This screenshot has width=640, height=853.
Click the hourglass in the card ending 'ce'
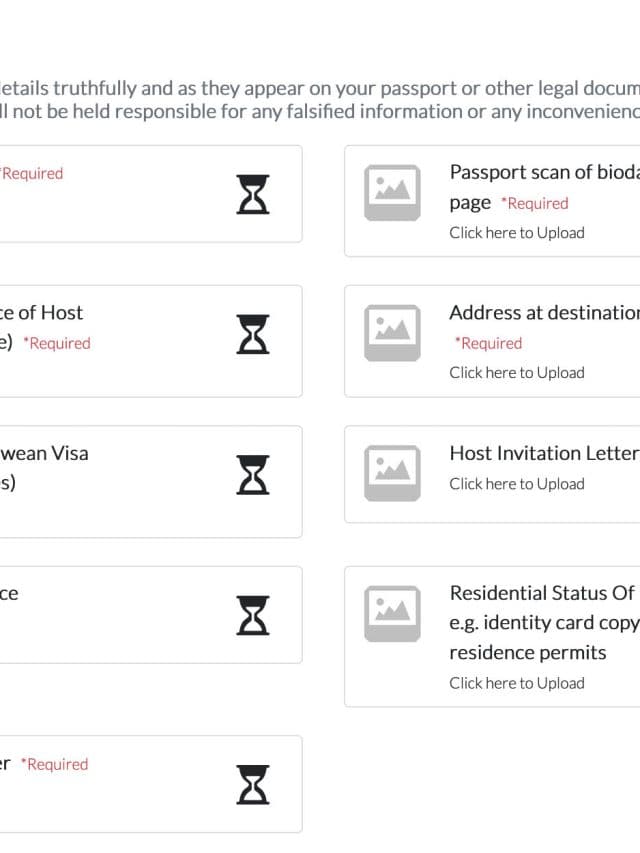tap(253, 615)
